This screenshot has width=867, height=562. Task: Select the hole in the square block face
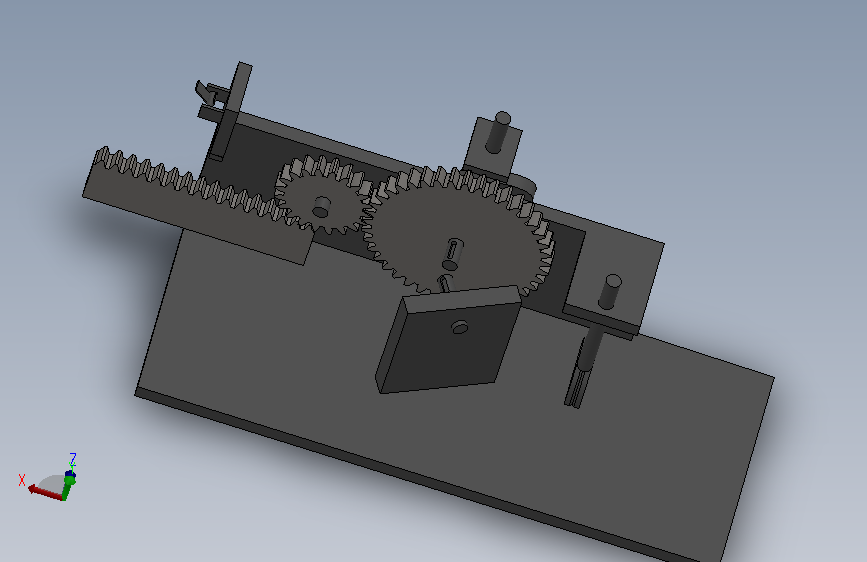[x=459, y=328]
